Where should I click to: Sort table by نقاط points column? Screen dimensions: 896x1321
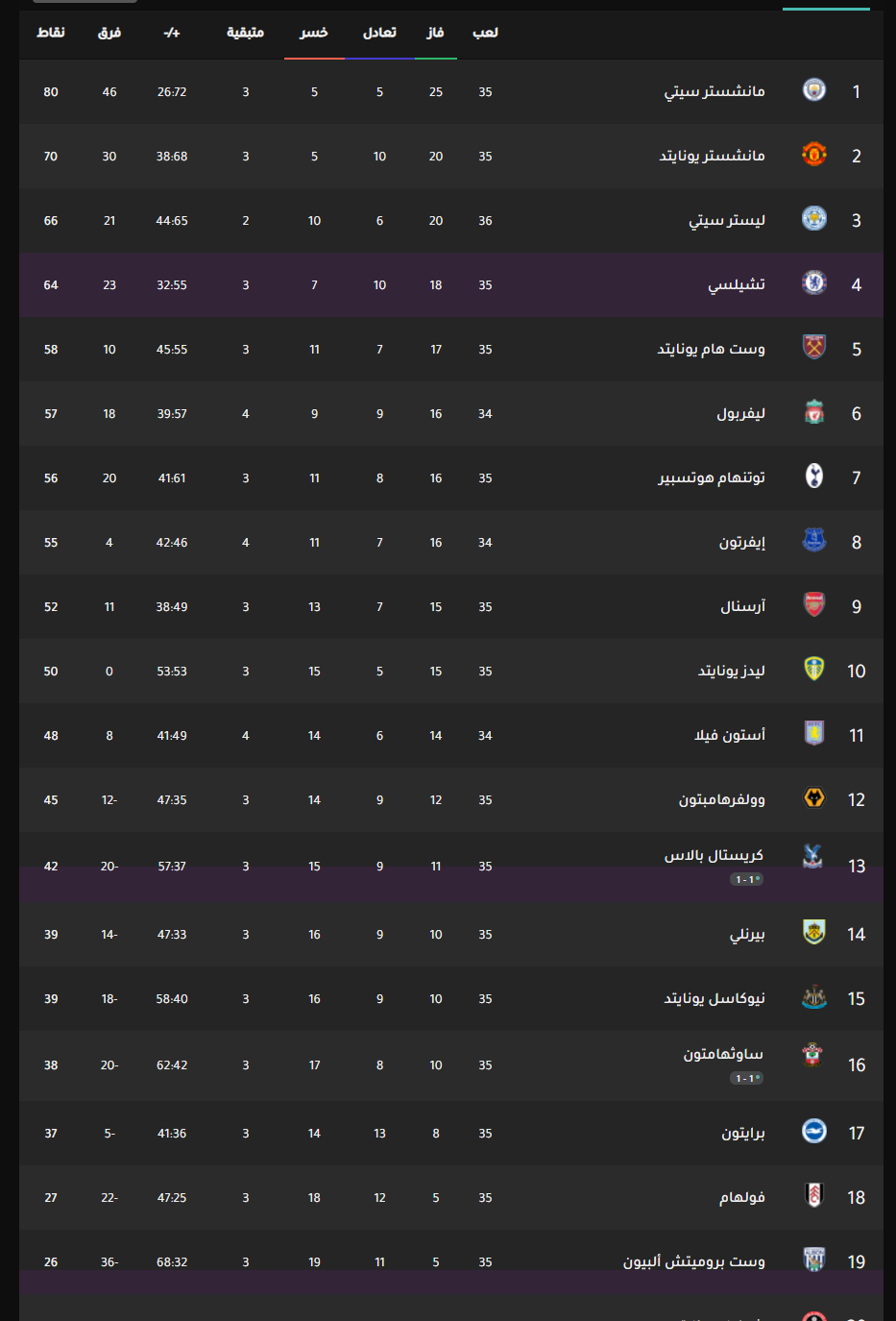[51, 33]
